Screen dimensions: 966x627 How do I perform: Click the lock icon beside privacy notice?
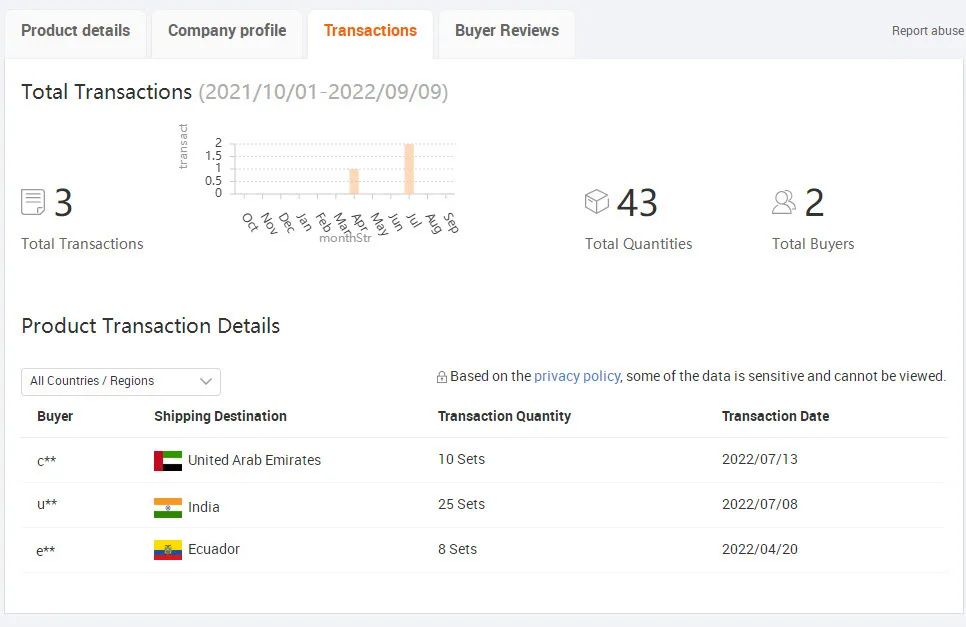[x=441, y=377]
